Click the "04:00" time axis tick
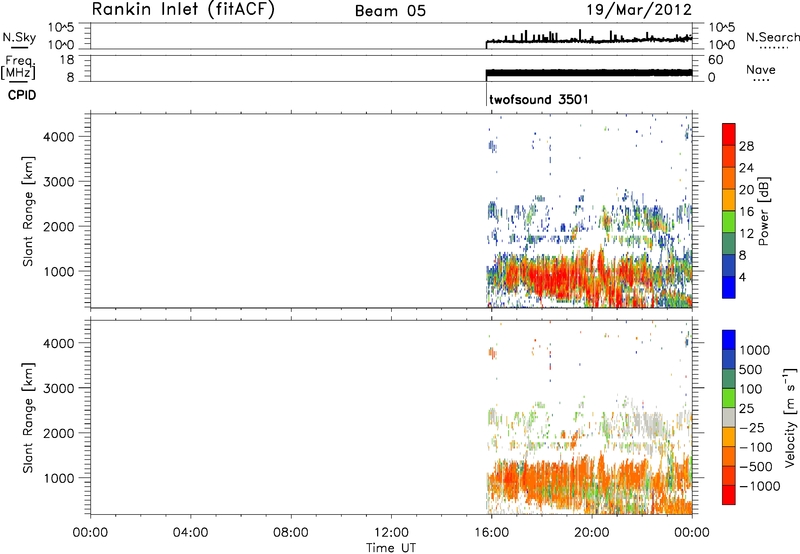 click(x=191, y=533)
